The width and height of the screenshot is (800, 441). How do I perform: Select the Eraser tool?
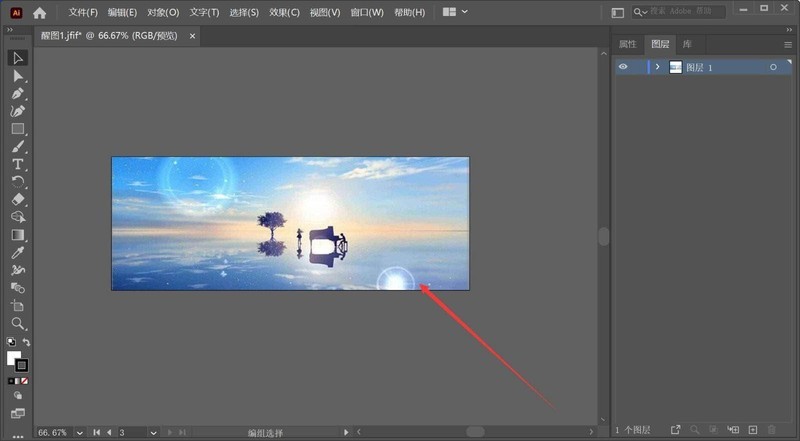18,199
